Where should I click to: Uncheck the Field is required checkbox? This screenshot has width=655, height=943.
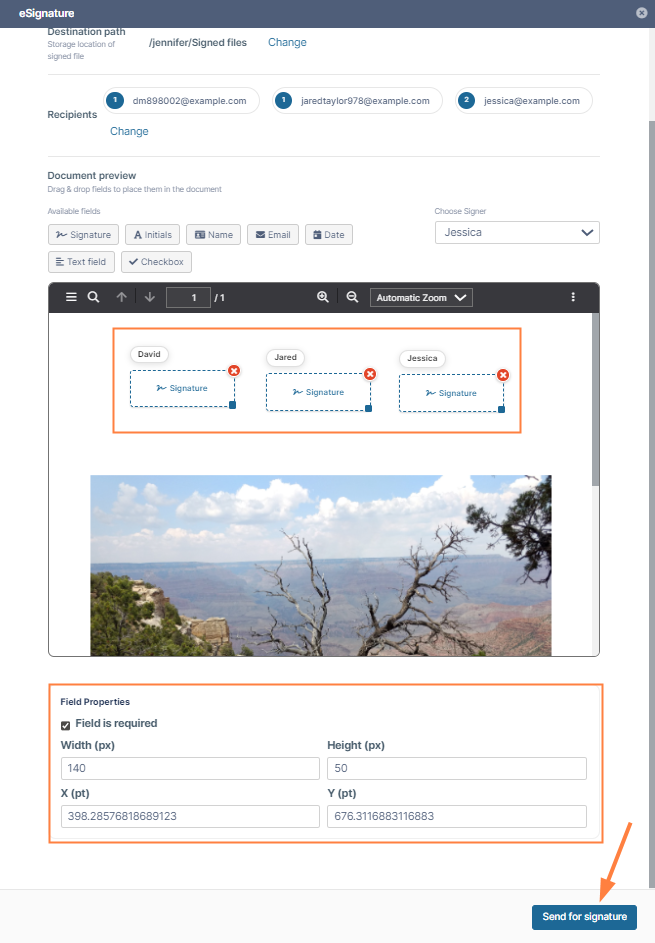(66, 725)
